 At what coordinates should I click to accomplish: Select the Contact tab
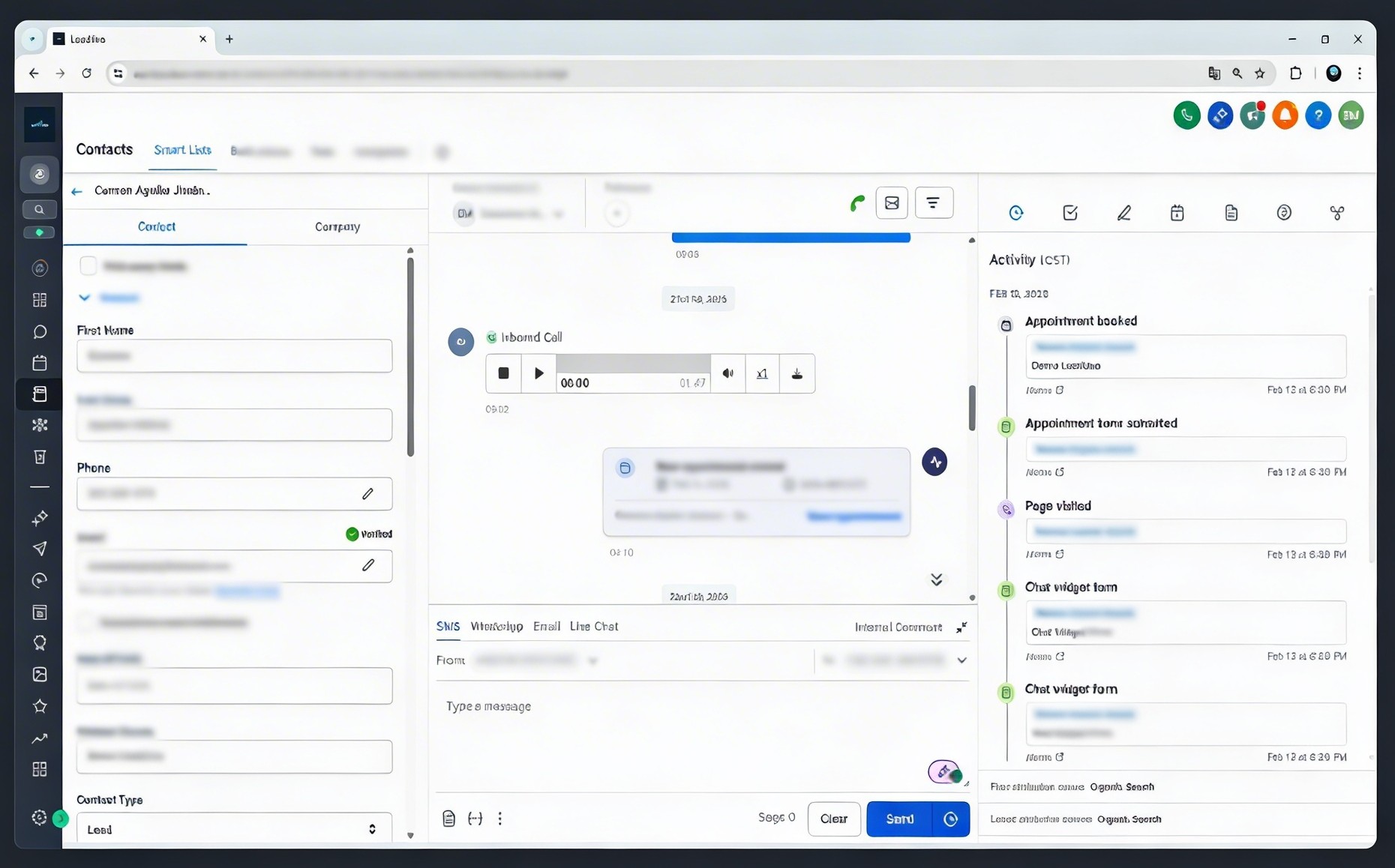[156, 226]
